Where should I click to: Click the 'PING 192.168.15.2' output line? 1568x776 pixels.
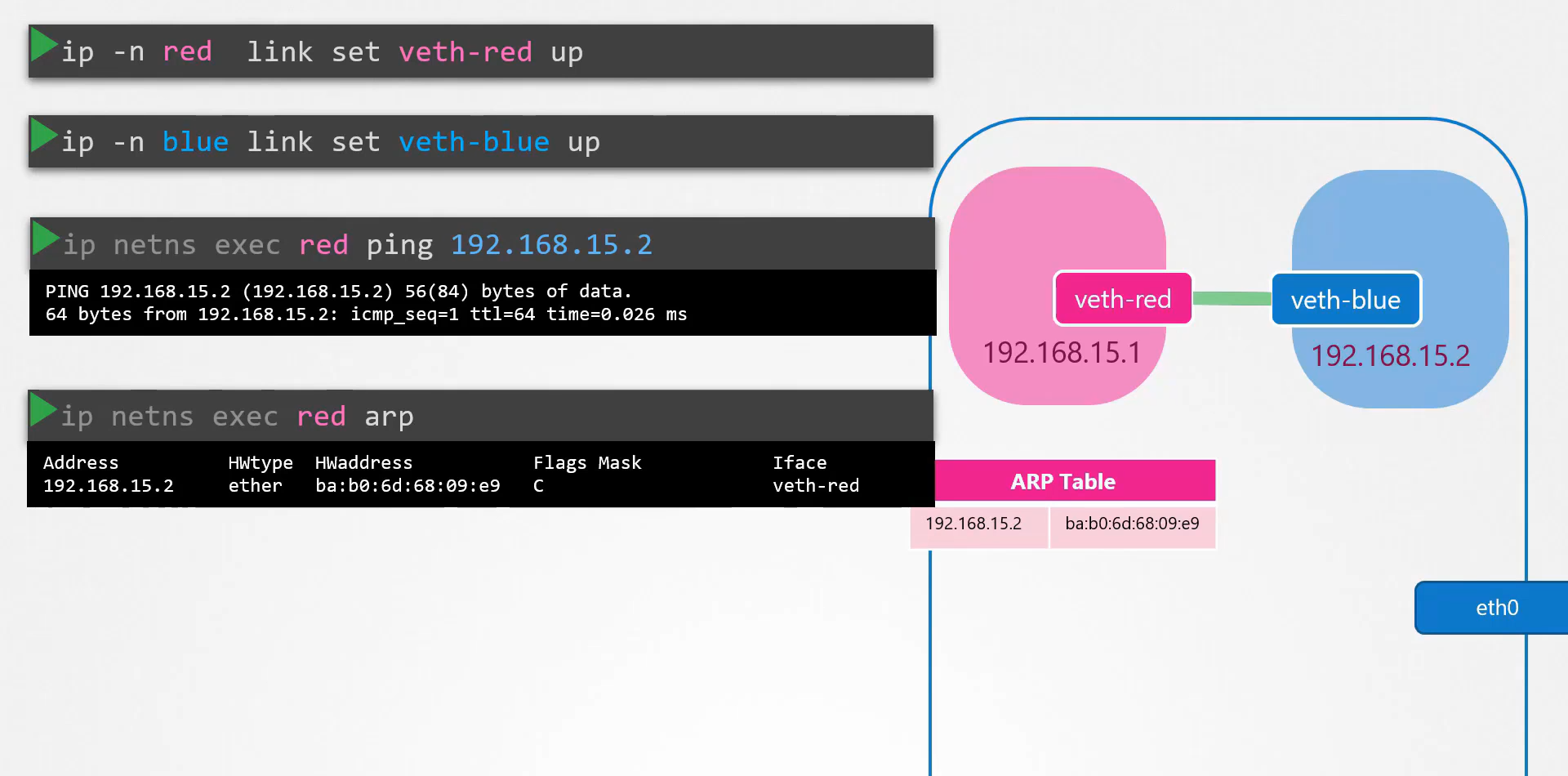coord(339,292)
